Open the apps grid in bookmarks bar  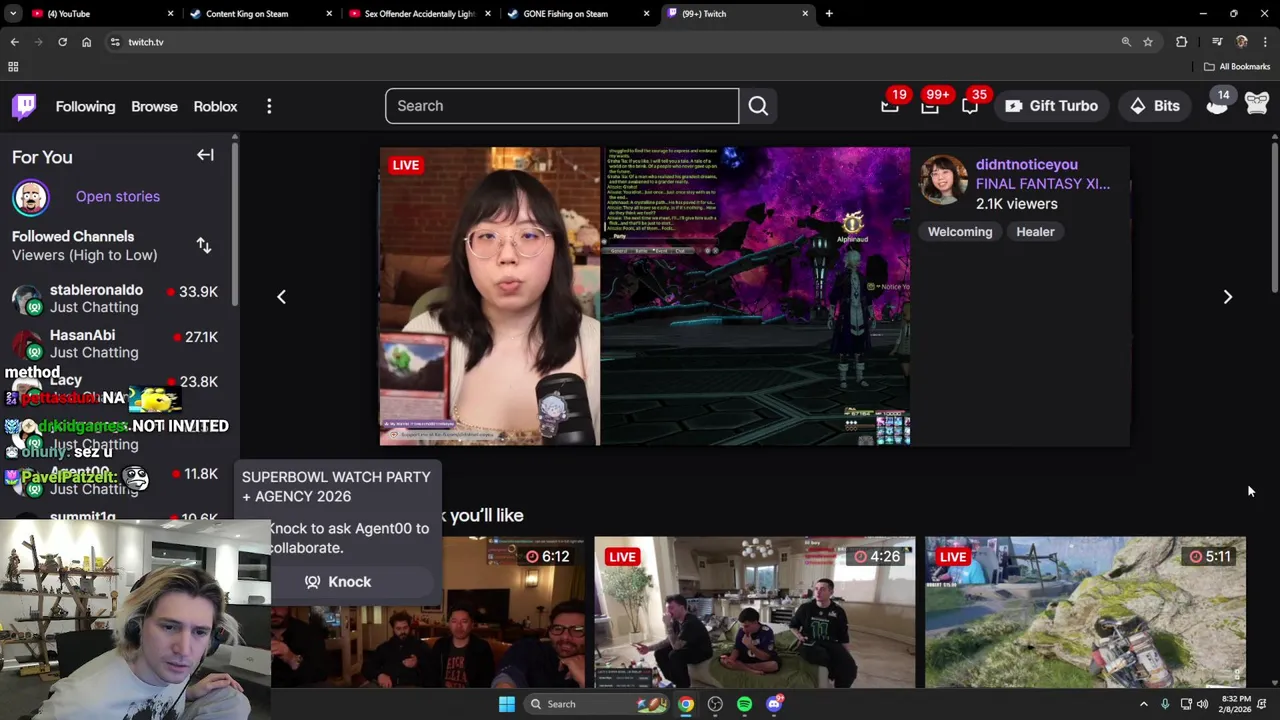pyautogui.click(x=13, y=67)
